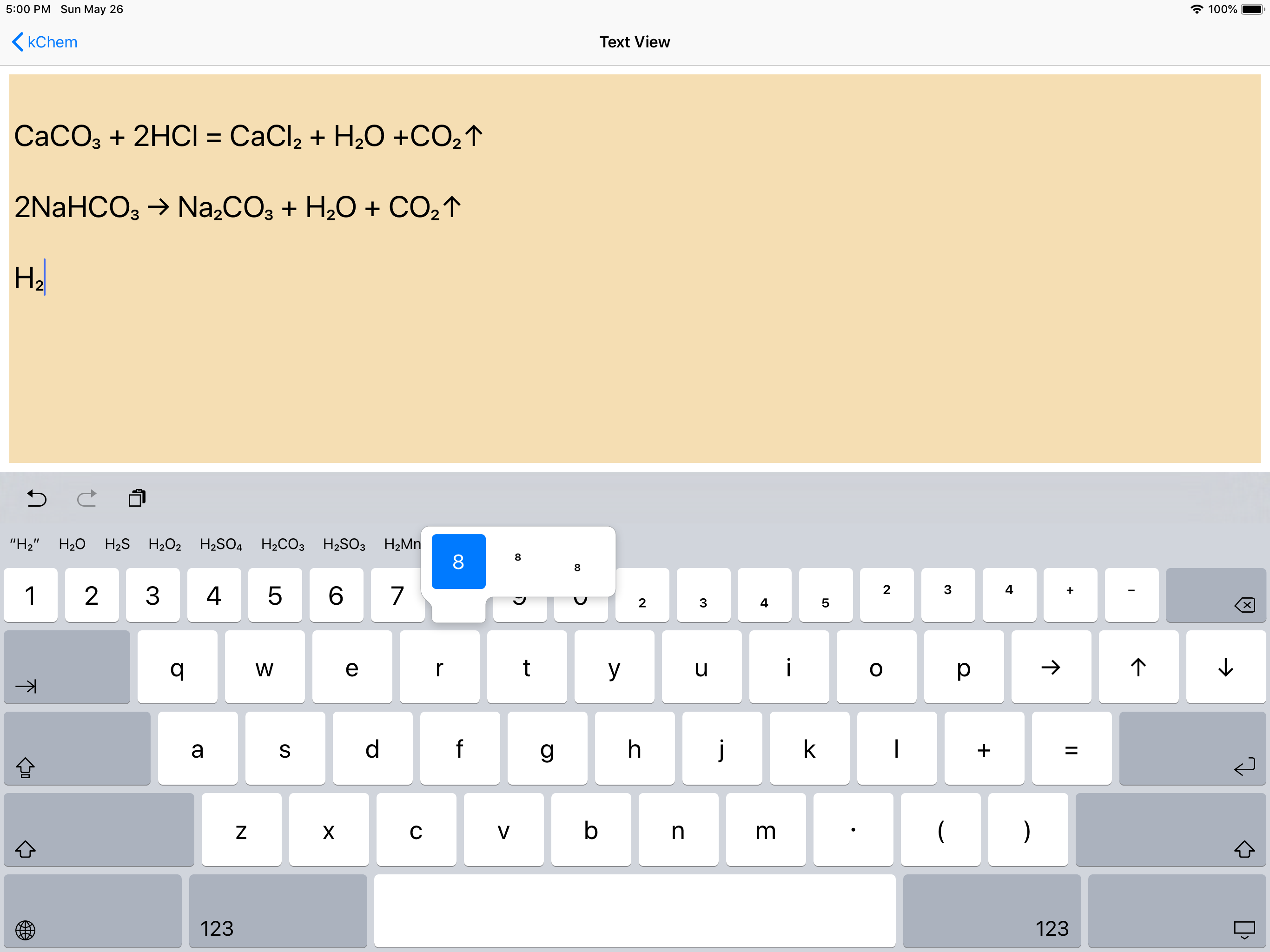Tap the clipboard paste icon
Image resolution: width=1270 pixels, height=952 pixels.
137,498
